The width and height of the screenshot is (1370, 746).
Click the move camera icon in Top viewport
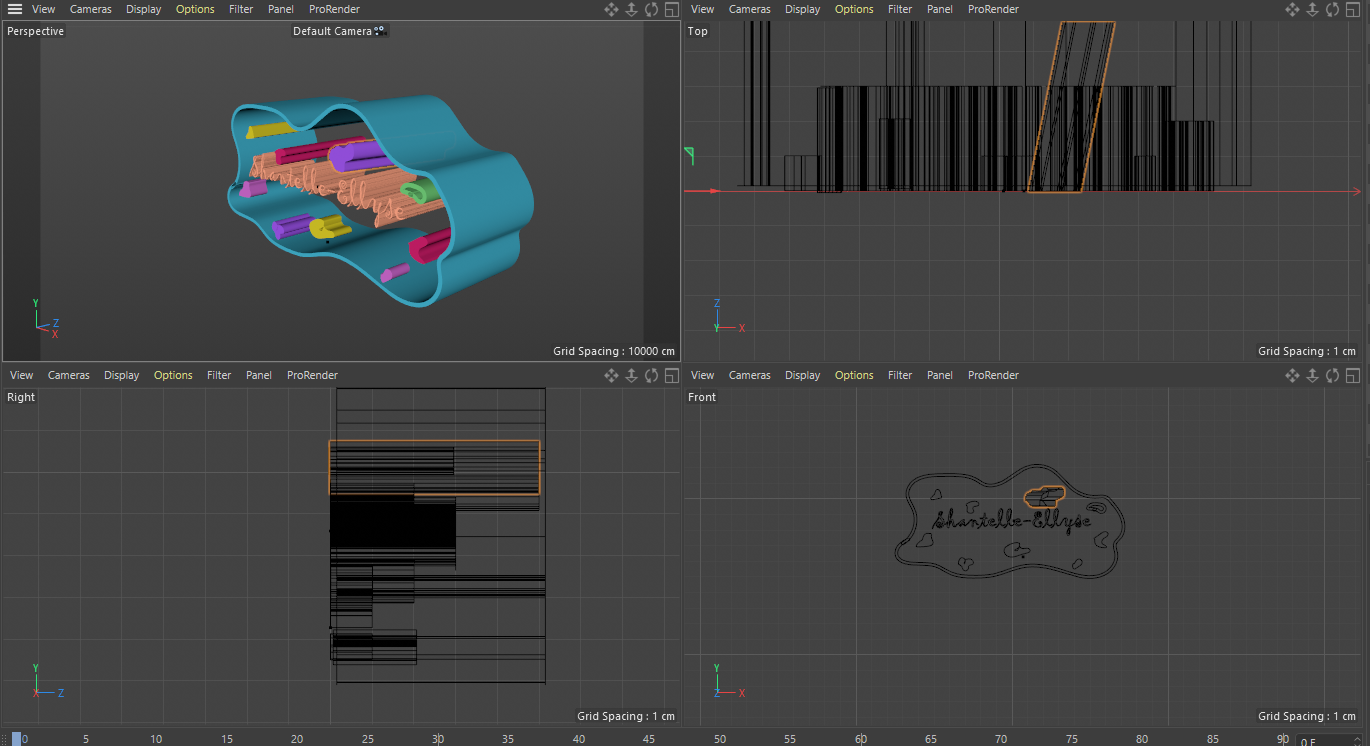pyautogui.click(x=1292, y=9)
